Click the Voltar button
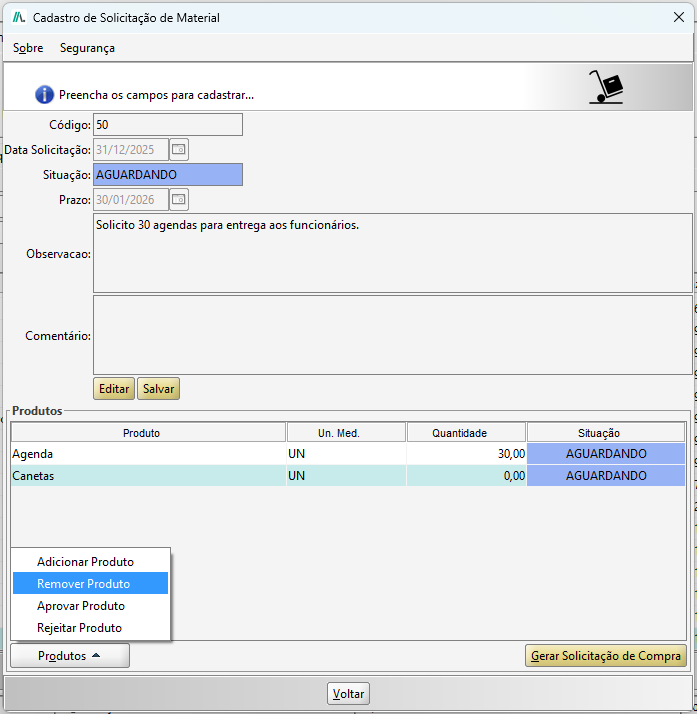Viewport: 697px width, 714px height. tap(348, 694)
